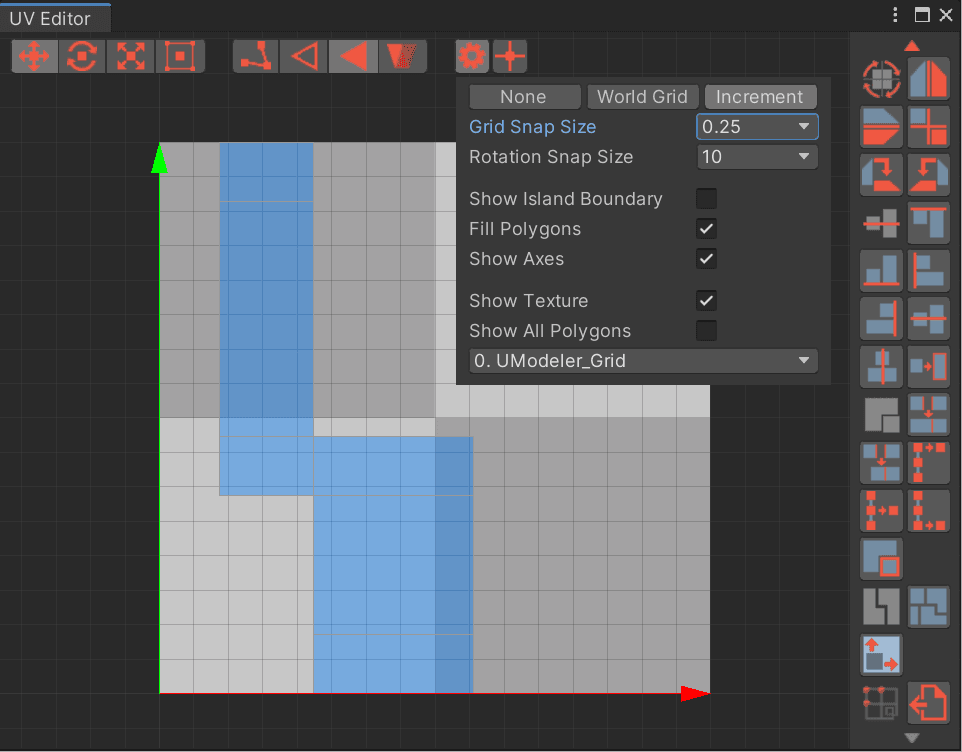Enable Show Island Boundary
This screenshot has width=962, height=752.
pos(706,198)
